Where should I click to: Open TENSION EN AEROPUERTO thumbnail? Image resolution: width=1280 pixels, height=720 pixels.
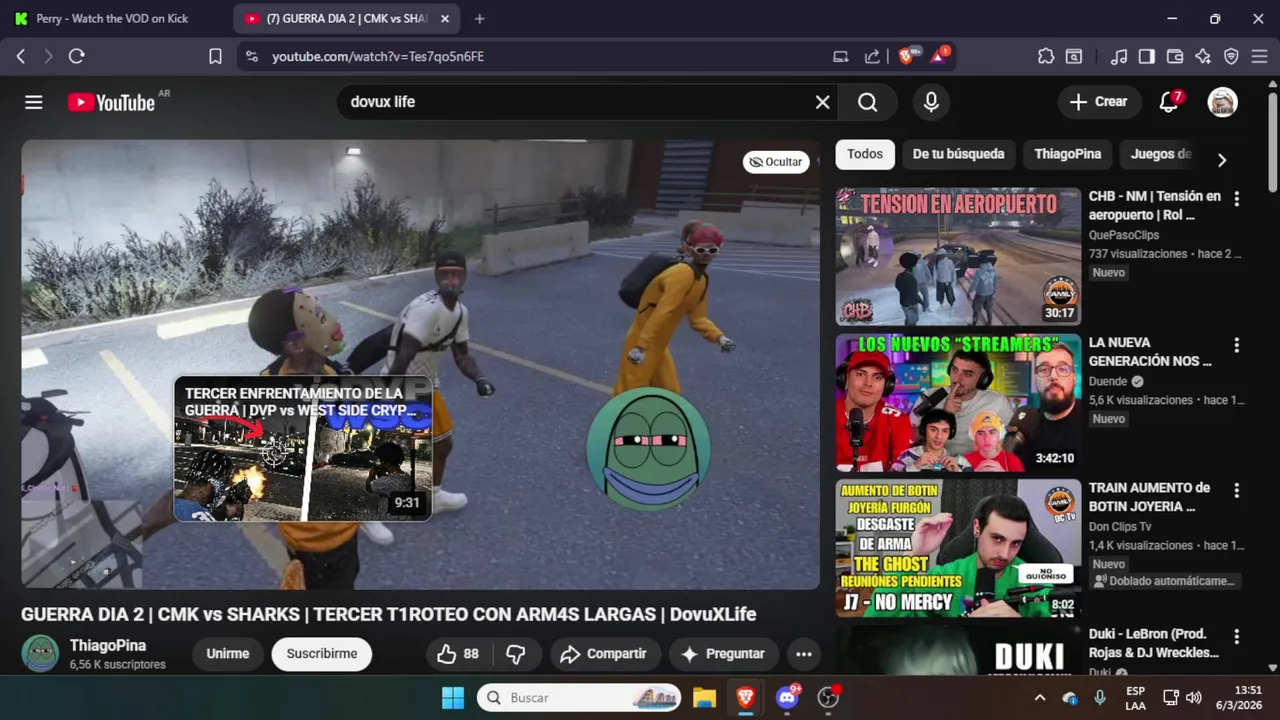click(x=958, y=256)
